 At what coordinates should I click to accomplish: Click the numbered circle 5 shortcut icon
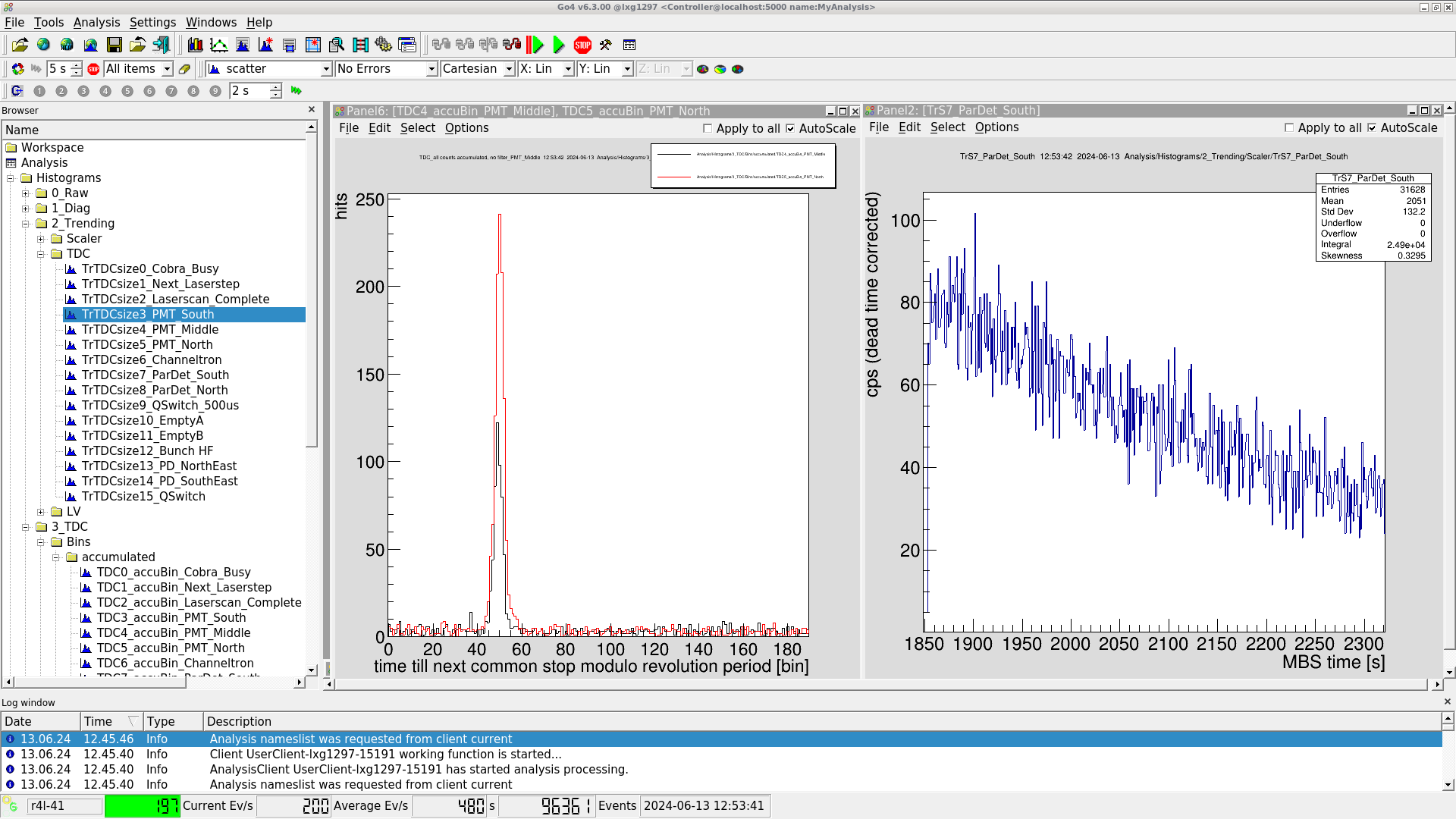tap(127, 91)
